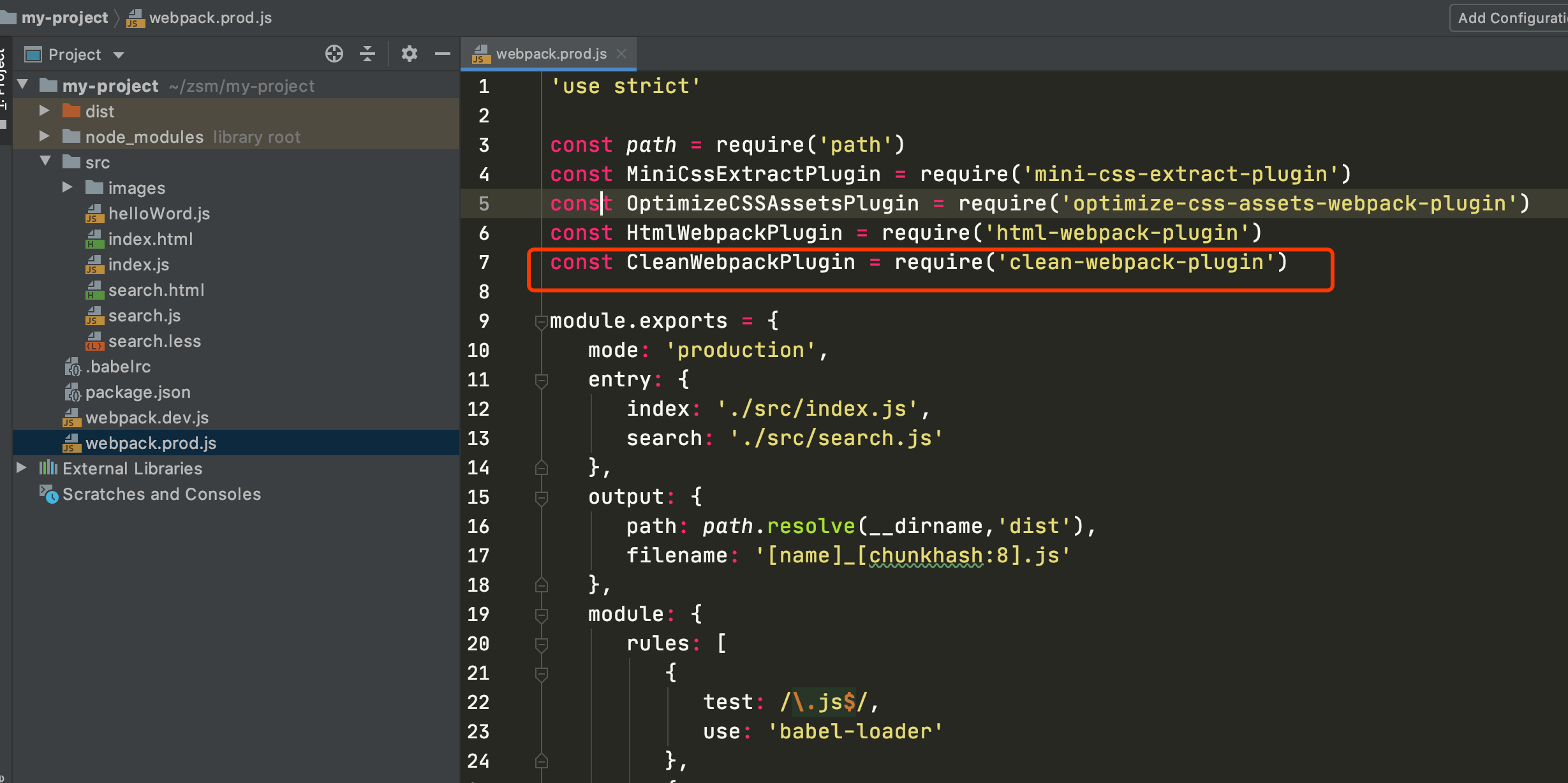Select the webpack.prod.js editor tab
Image resolution: width=1568 pixels, height=783 pixels.
click(x=551, y=54)
